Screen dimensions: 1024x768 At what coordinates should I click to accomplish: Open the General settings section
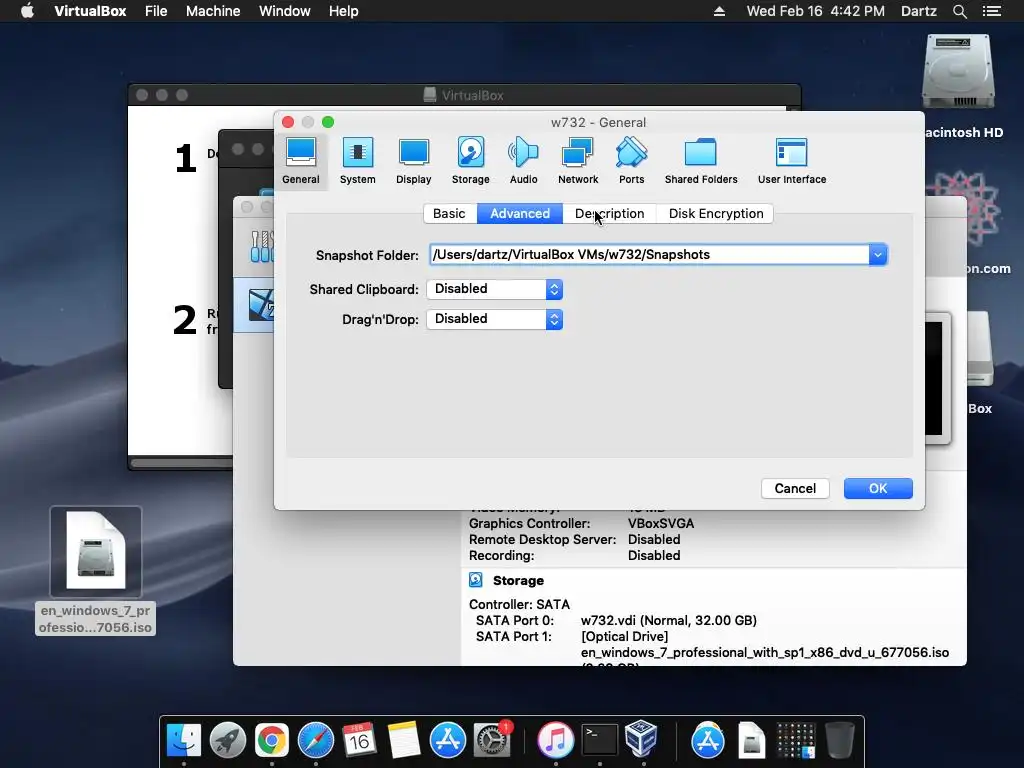301,161
